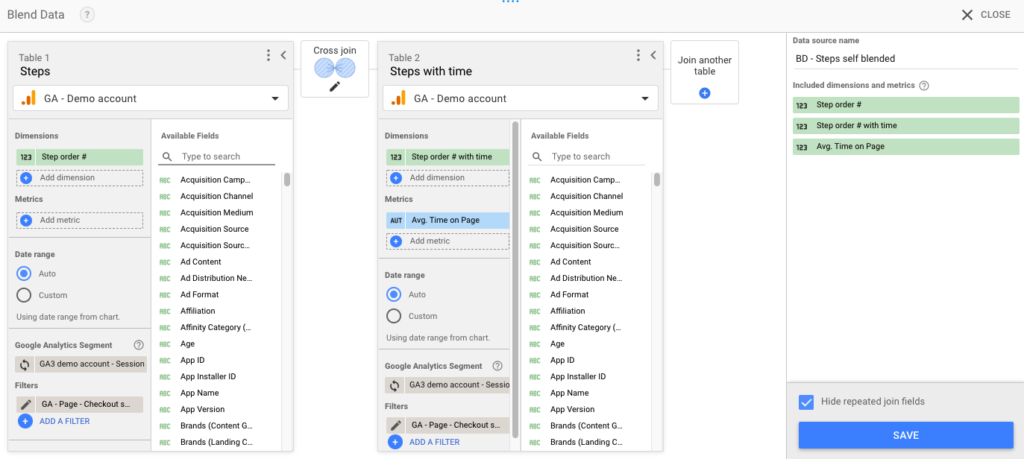Image resolution: width=1024 pixels, height=459 pixels.
Task: Click ABC icon beside Table 2 Affiliation
Action: [x=535, y=311]
